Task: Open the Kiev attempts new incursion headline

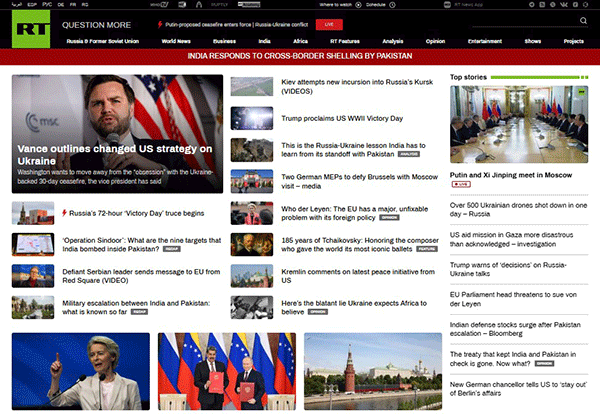Action: coord(357,86)
